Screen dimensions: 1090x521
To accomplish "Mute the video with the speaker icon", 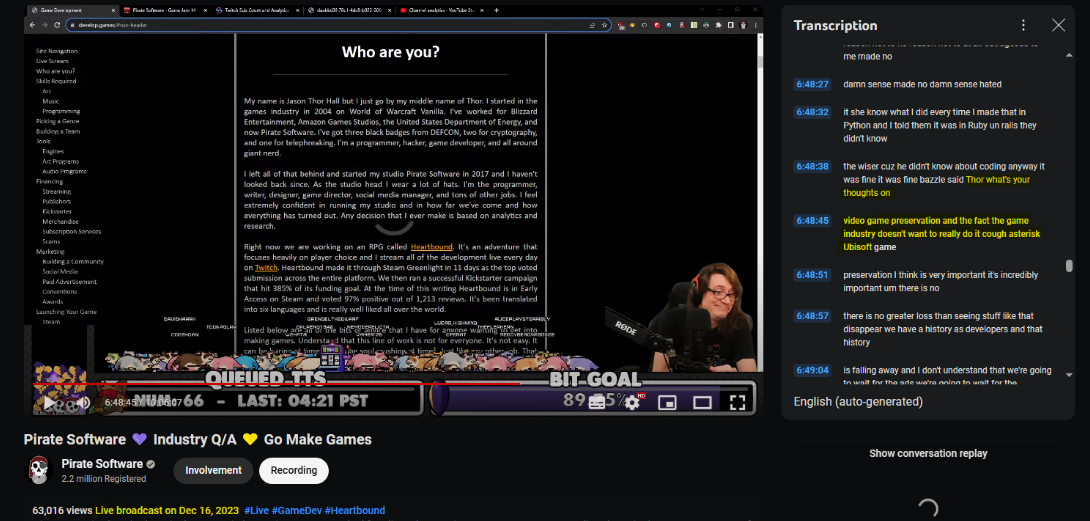I will pos(83,402).
